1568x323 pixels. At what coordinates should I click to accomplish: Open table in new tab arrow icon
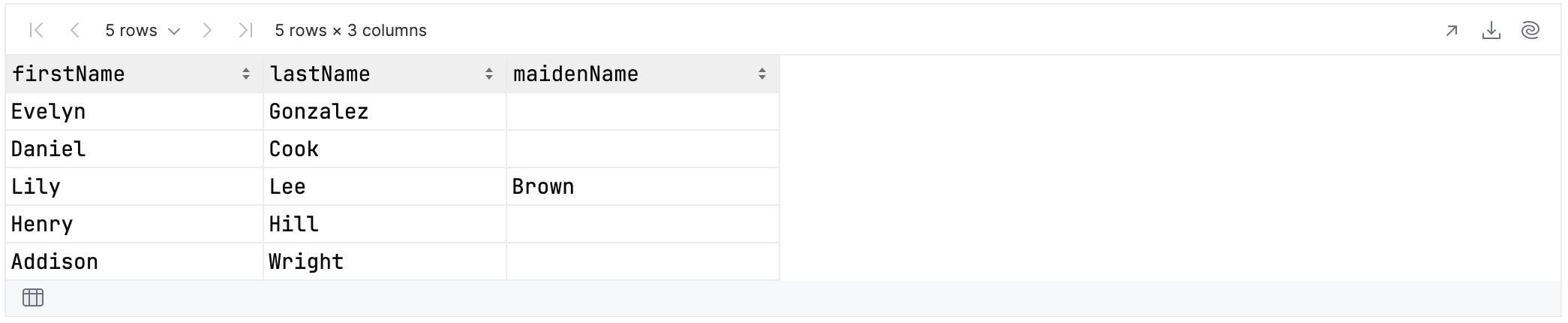click(x=1452, y=31)
